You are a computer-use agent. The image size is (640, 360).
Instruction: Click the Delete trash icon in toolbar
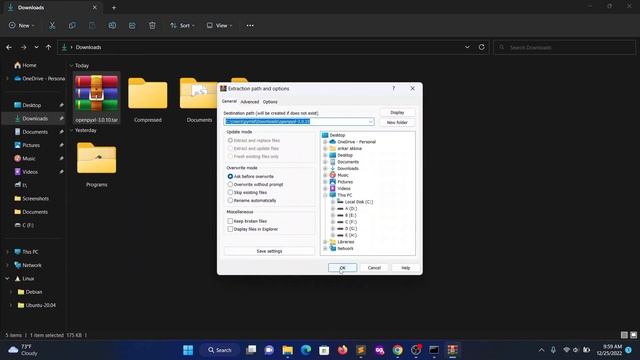152,25
